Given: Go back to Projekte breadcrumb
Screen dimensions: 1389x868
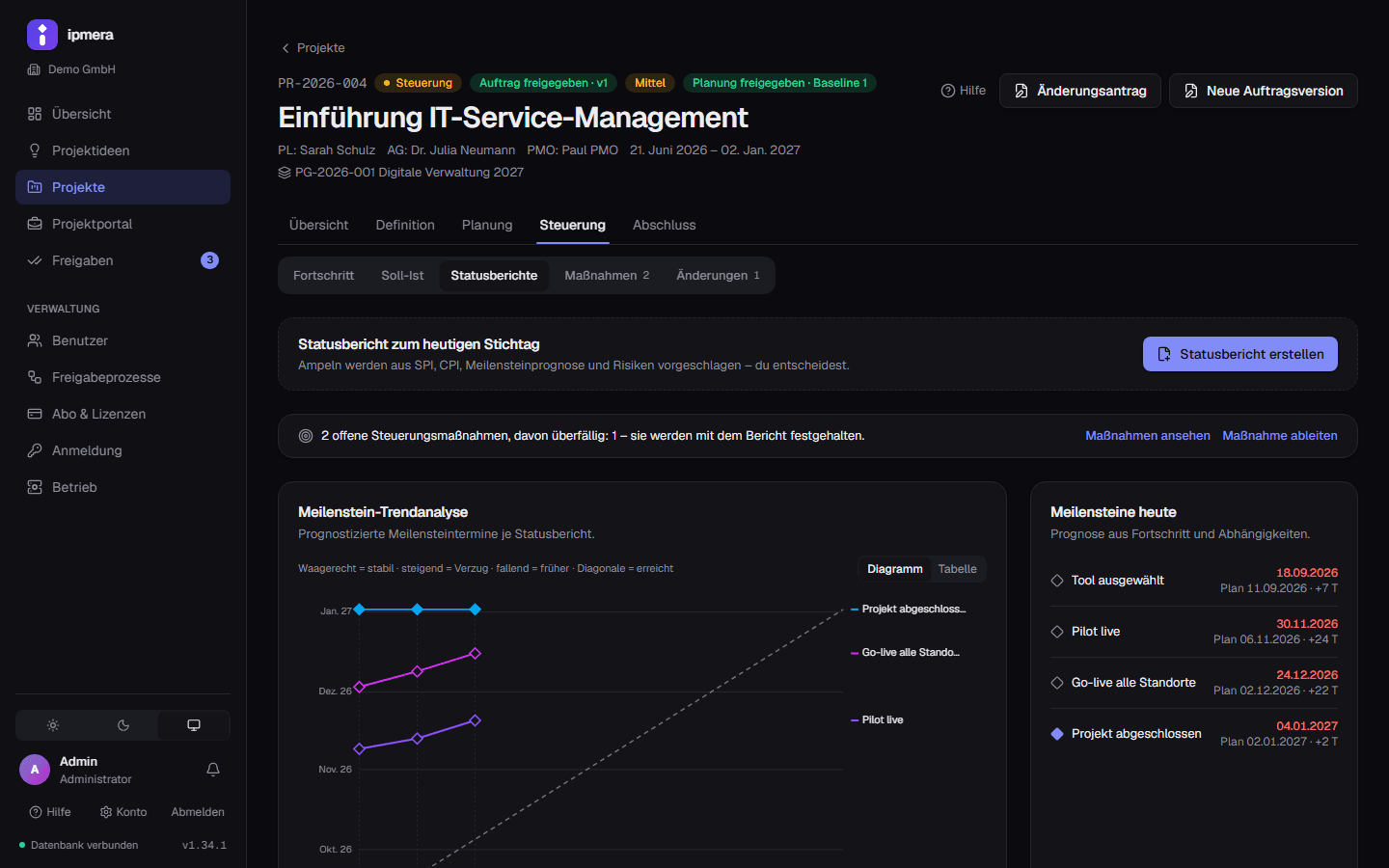Looking at the screenshot, I should (313, 48).
